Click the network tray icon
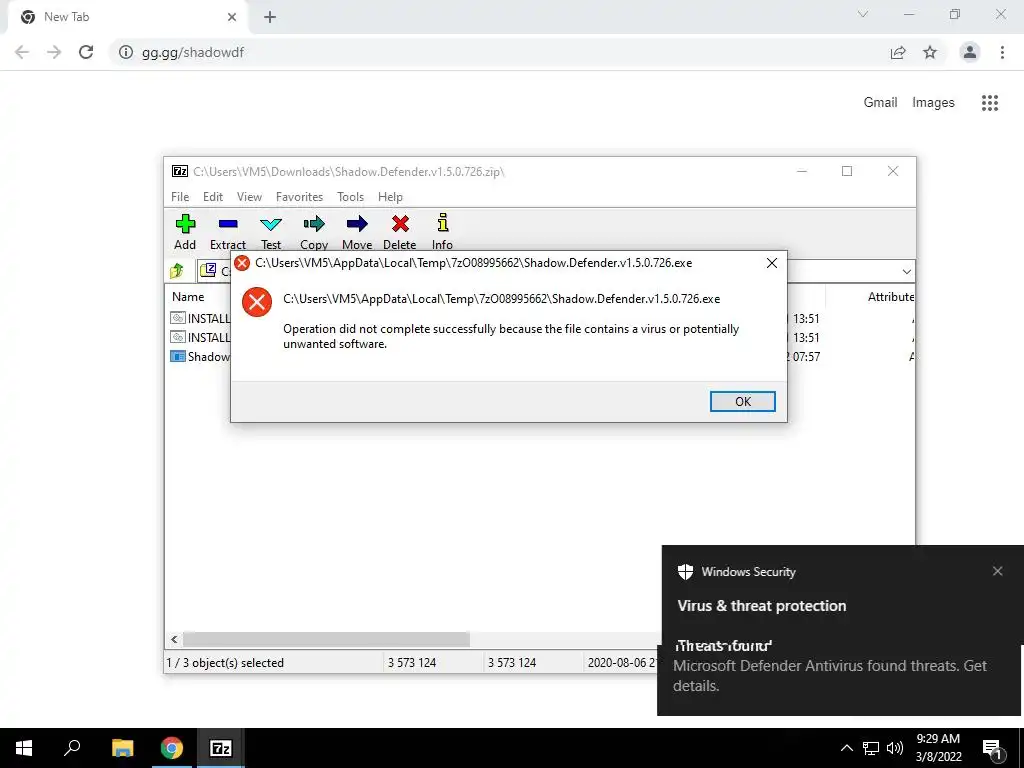This screenshot has height=768, width=1024. [x=871, y=748]
